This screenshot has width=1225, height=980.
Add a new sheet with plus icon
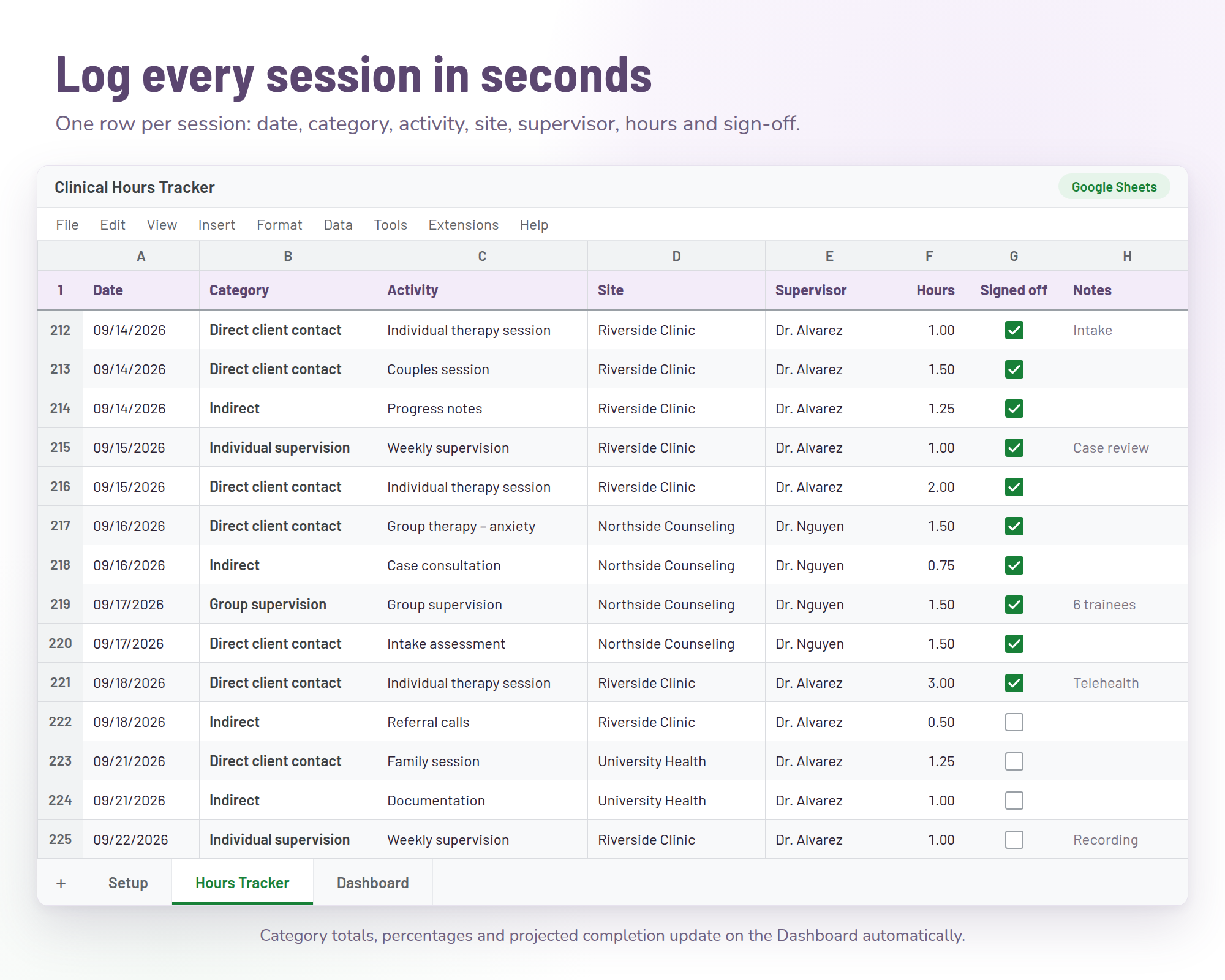[x=61, y=883]
